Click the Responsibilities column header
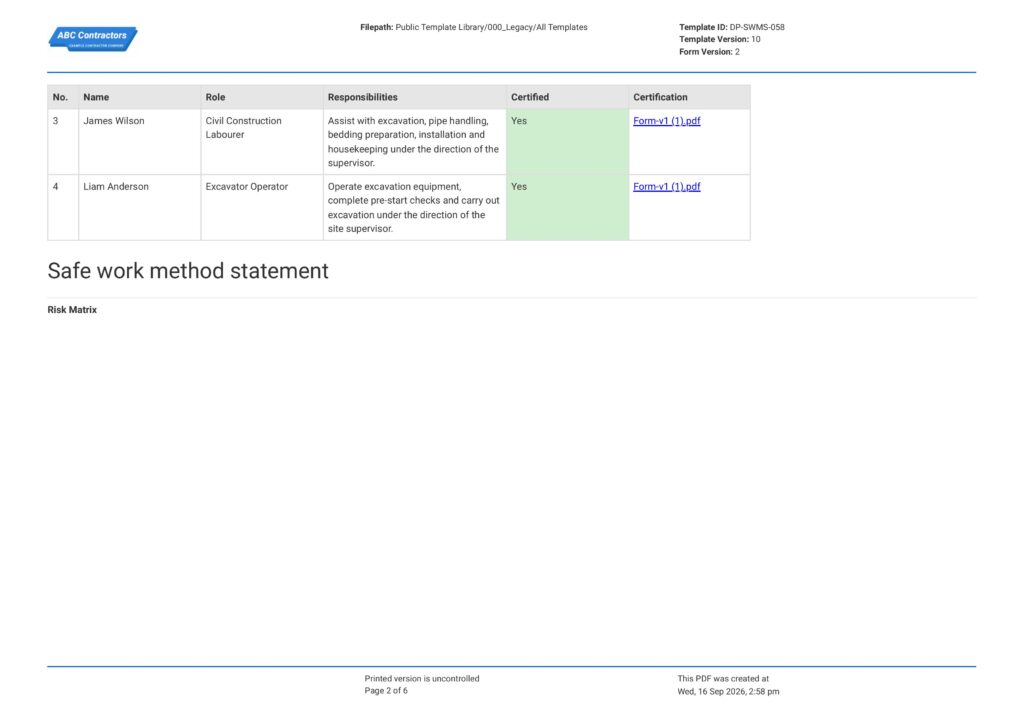This screenshot has width=1024, height=725. (x=415, y=97)
